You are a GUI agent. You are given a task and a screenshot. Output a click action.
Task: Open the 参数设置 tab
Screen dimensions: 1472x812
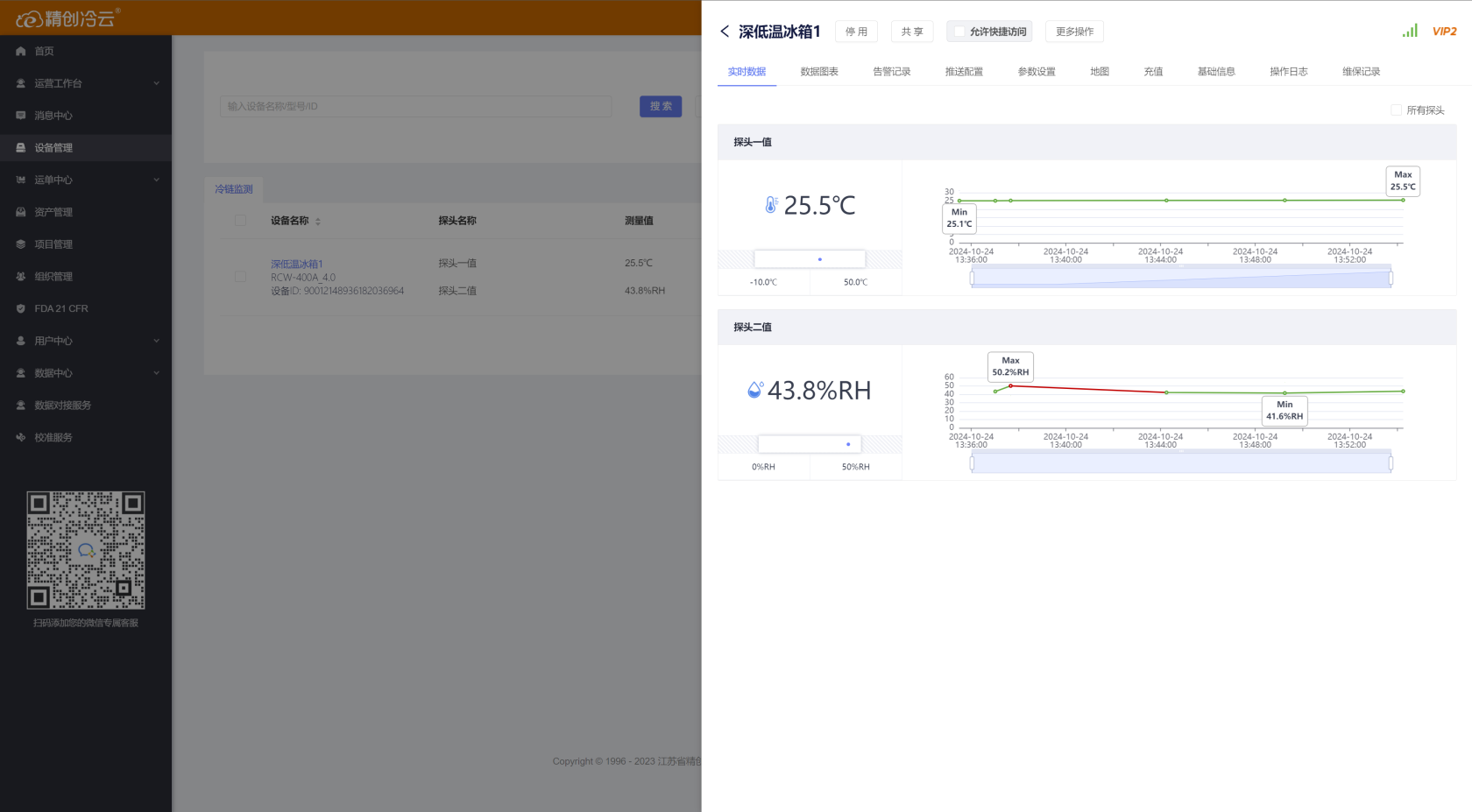point(1037,72)
